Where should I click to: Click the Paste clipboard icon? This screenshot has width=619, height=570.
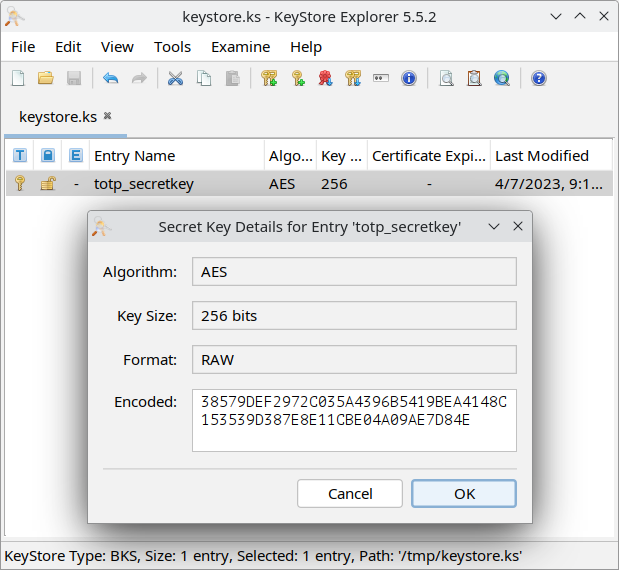pyautogui.click(x=233, y=78)
